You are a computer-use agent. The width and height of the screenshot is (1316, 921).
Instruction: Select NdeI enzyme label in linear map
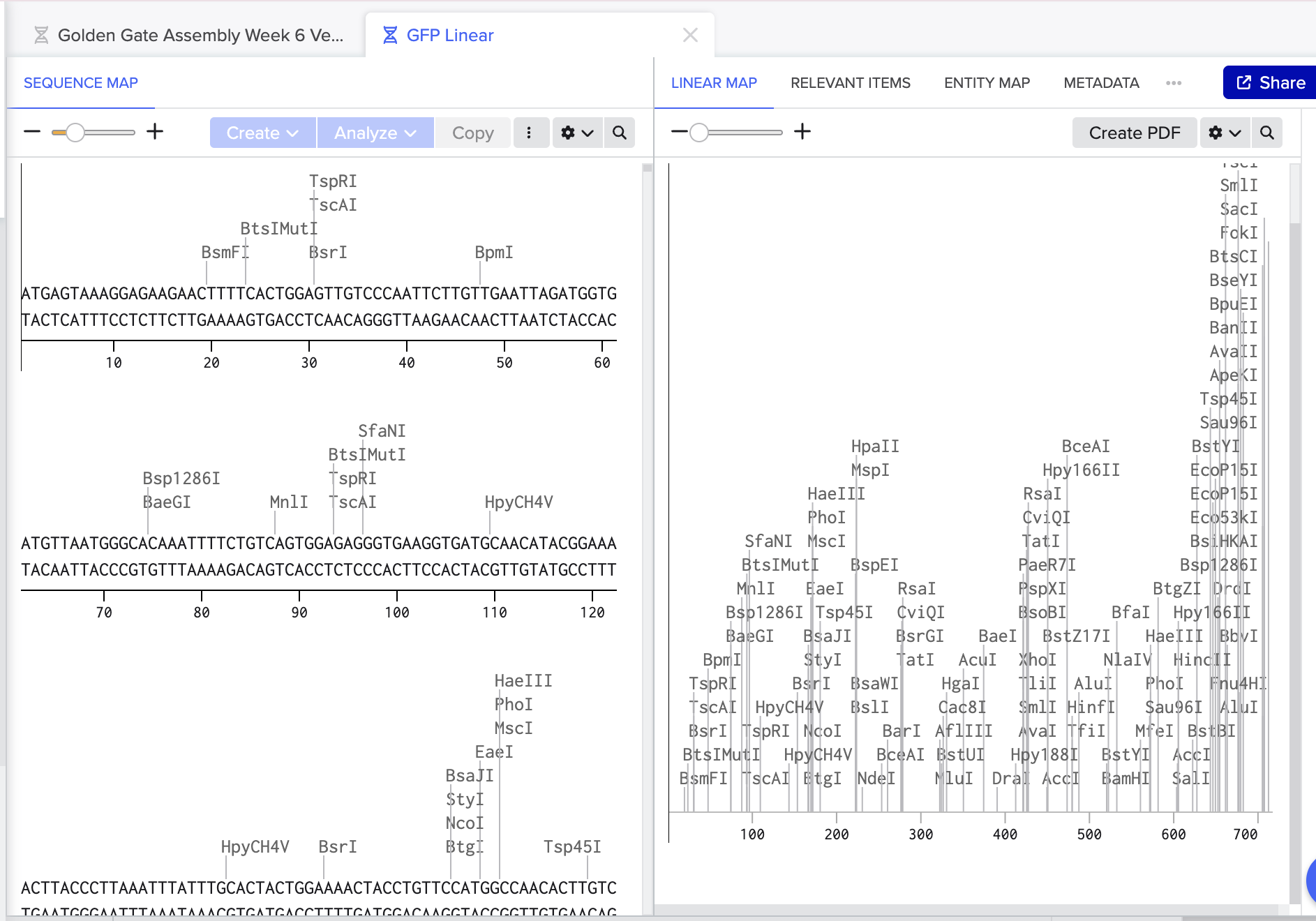tap(876, 779)
